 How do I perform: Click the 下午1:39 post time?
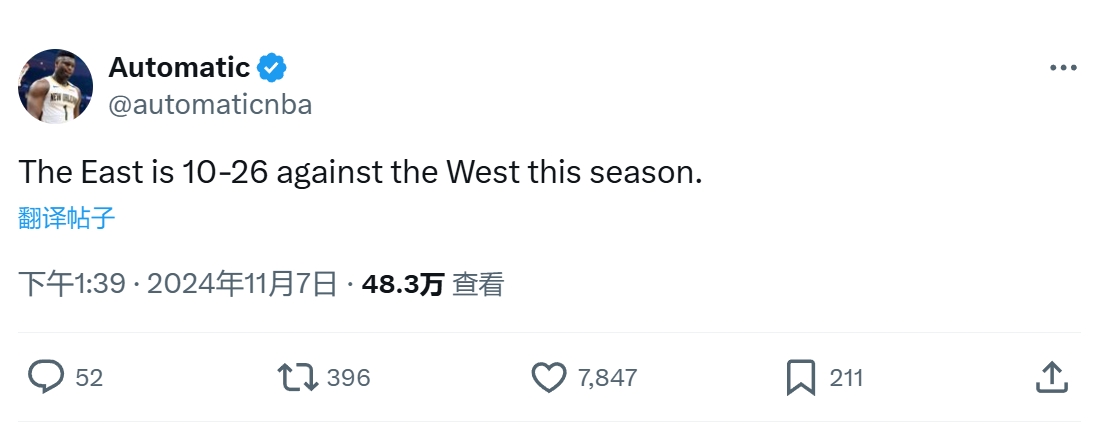pyautogui.click(x=73, y=285)
